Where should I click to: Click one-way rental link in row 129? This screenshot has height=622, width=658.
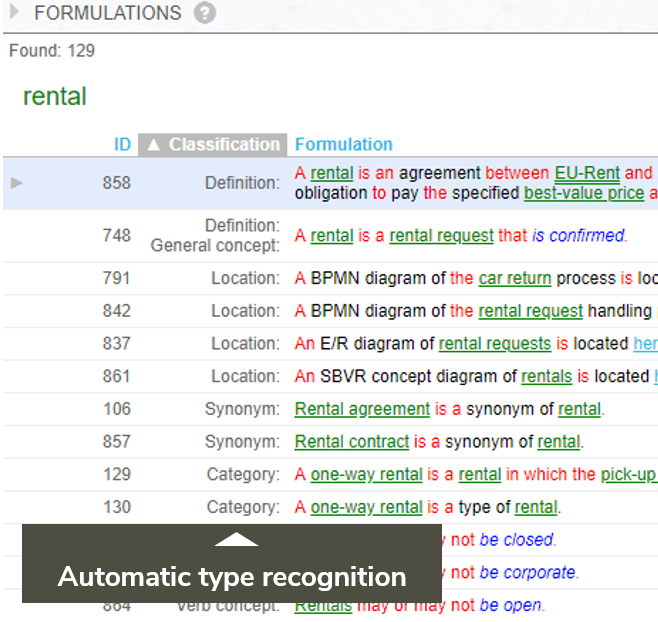(366, 475)
